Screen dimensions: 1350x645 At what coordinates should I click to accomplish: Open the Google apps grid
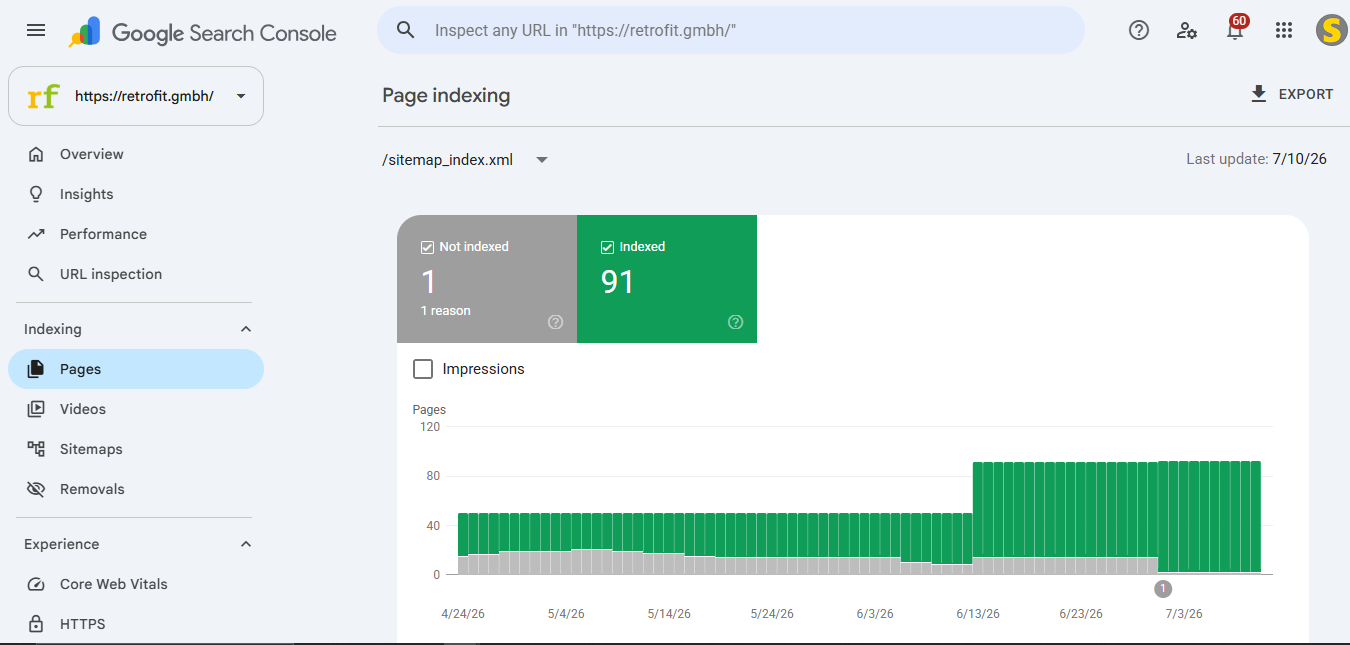click(x=1284, y=30)
